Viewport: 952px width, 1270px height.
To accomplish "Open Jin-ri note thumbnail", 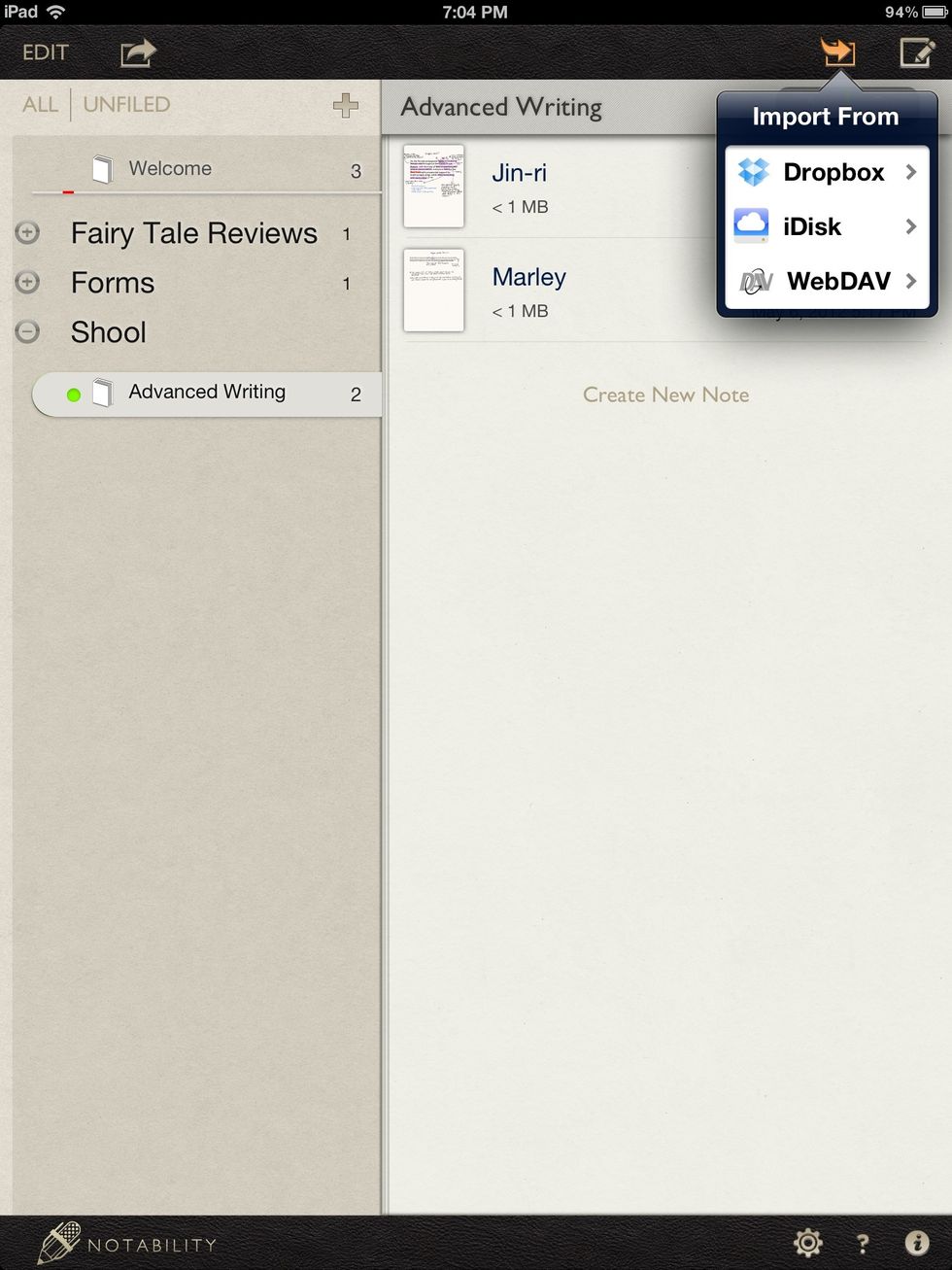I will pos(433,187).
